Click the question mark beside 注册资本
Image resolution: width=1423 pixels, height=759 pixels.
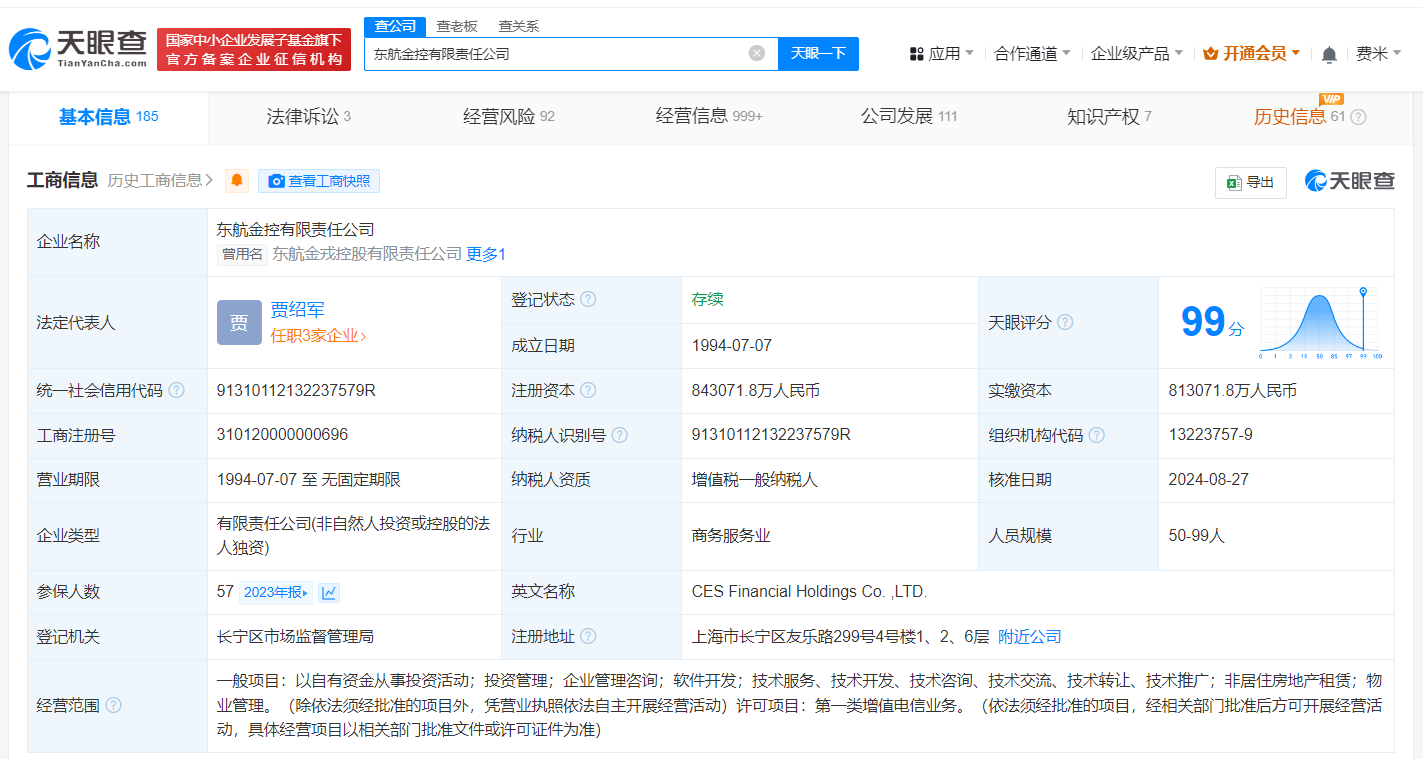588,390
